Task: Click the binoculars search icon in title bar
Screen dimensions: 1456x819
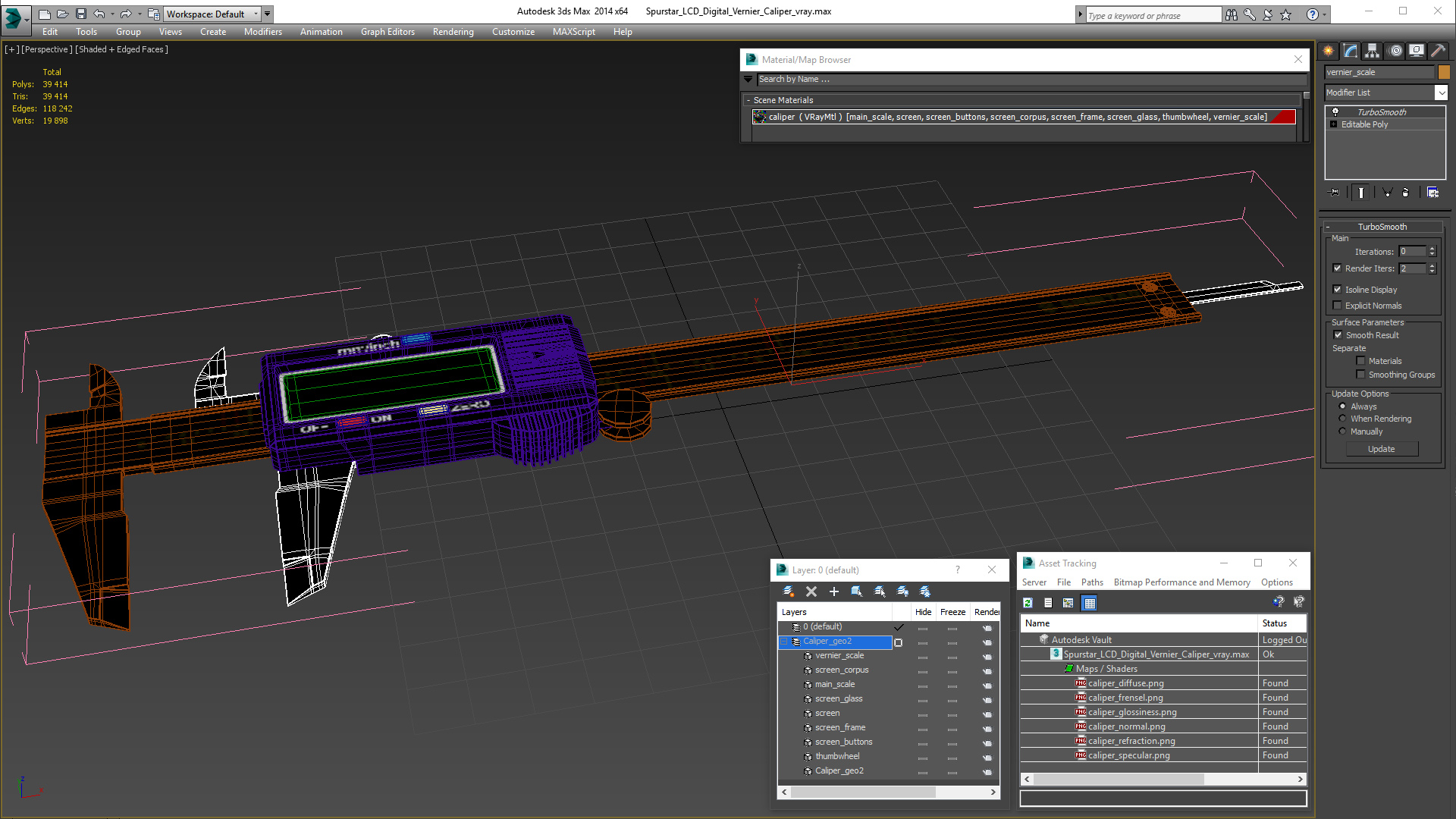Action: [1231, 14]
